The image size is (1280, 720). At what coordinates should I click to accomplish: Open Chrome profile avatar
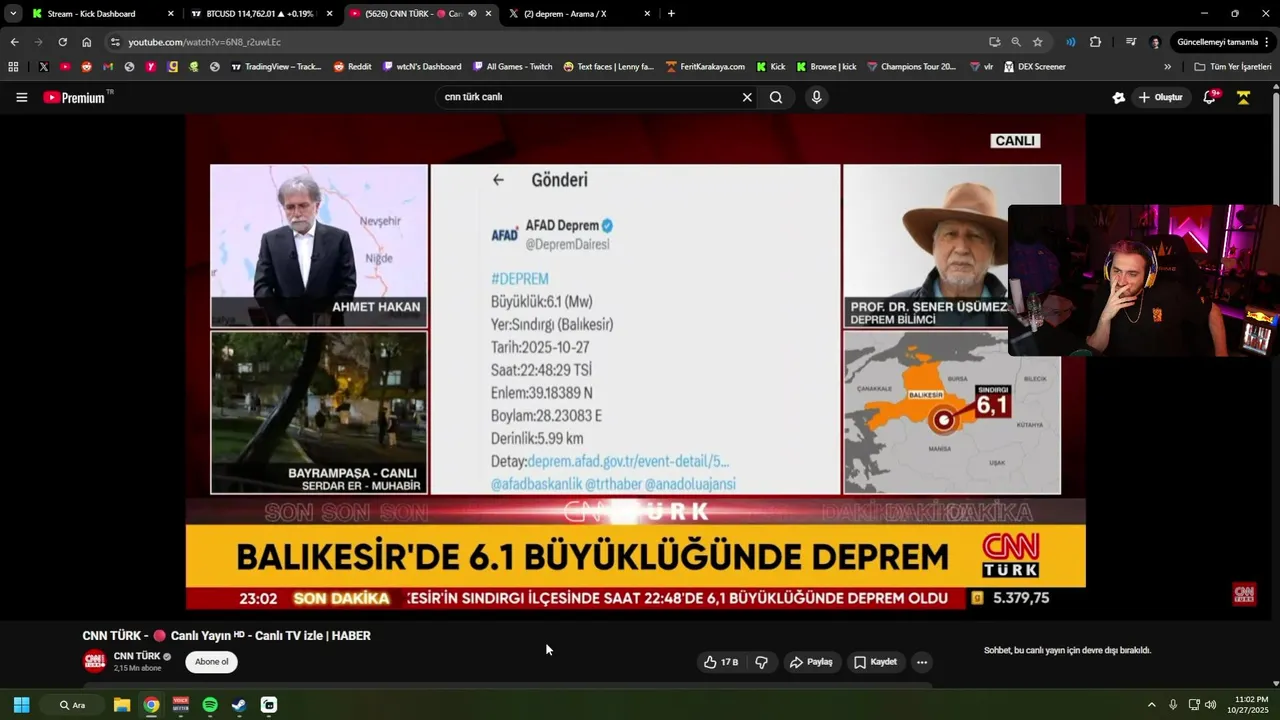pos(1156,42)
